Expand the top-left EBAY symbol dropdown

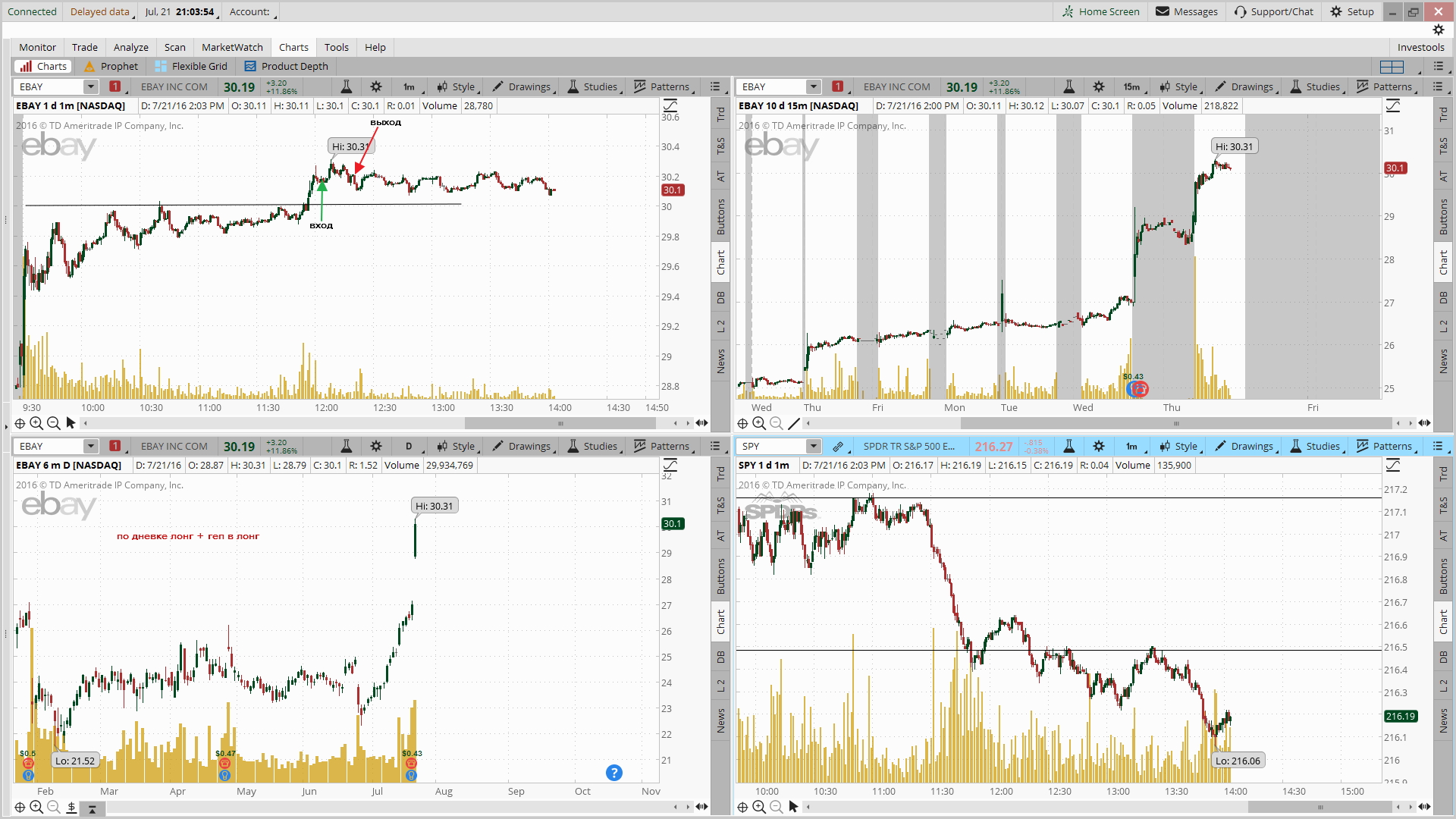(x=90, y=86)
